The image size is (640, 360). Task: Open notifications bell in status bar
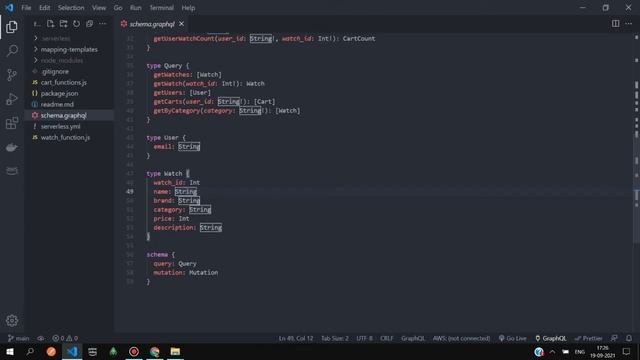point(629,338)
